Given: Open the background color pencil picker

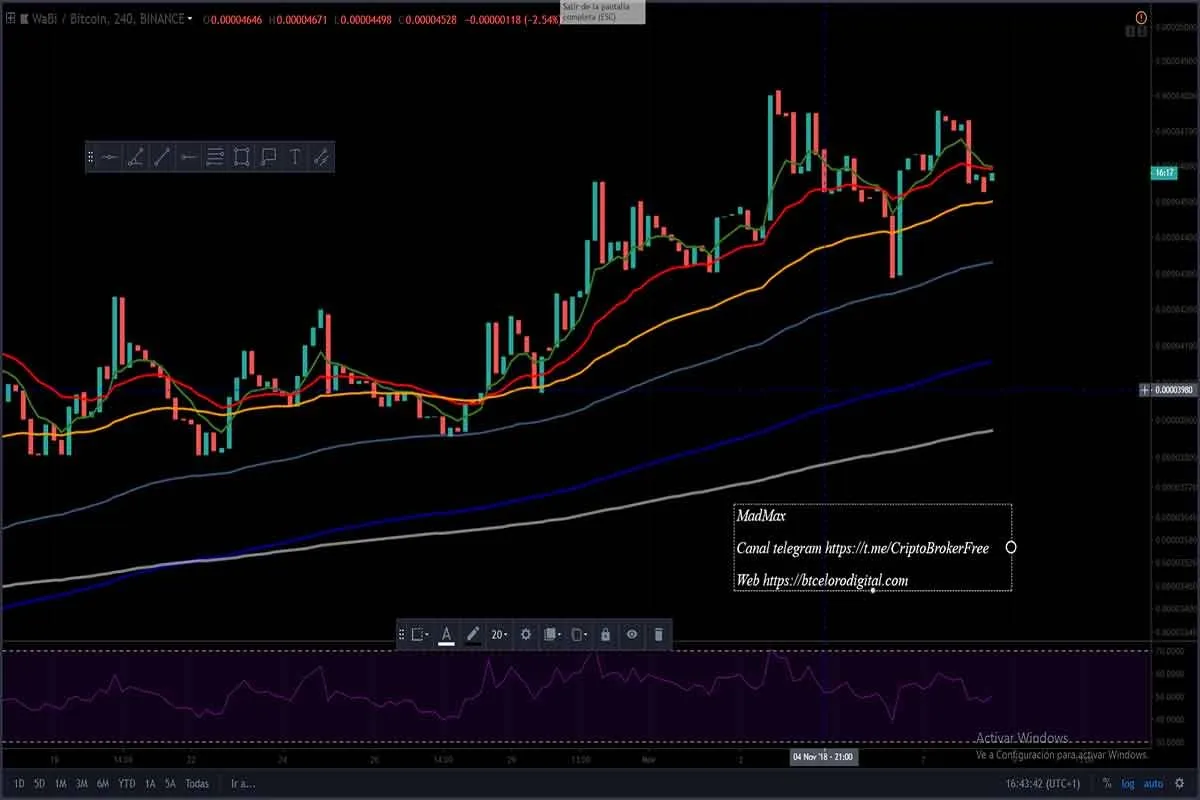Looking at the screenshot, I should [x=472, y=634].
